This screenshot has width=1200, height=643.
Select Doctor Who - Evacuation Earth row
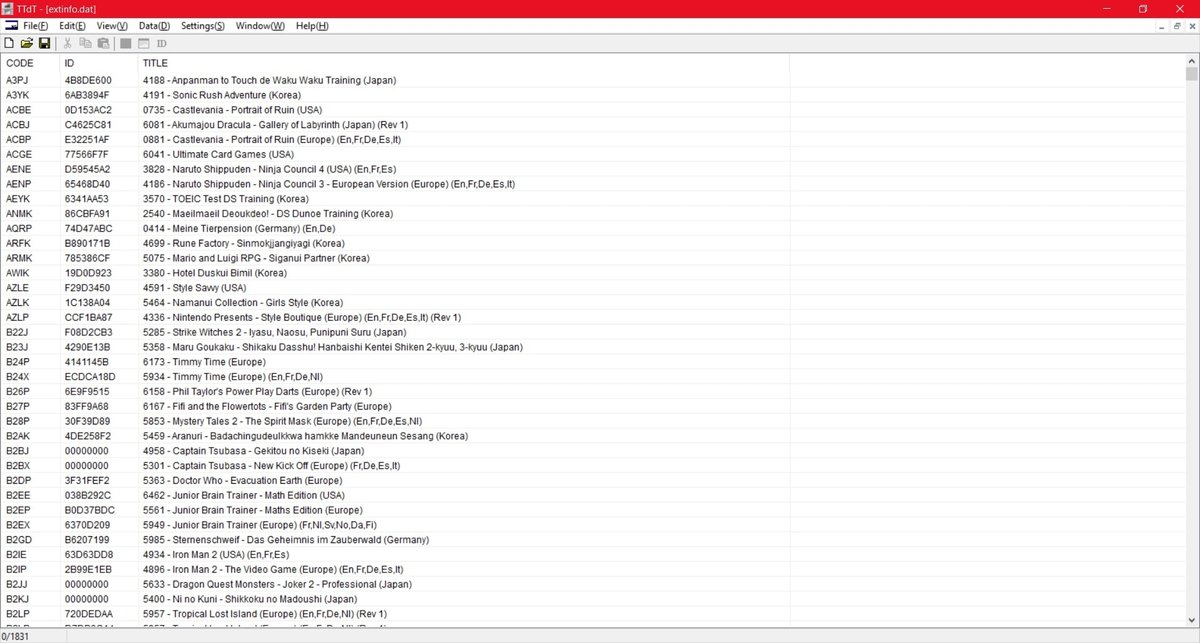pyautogui.click(x=592, y=480)
